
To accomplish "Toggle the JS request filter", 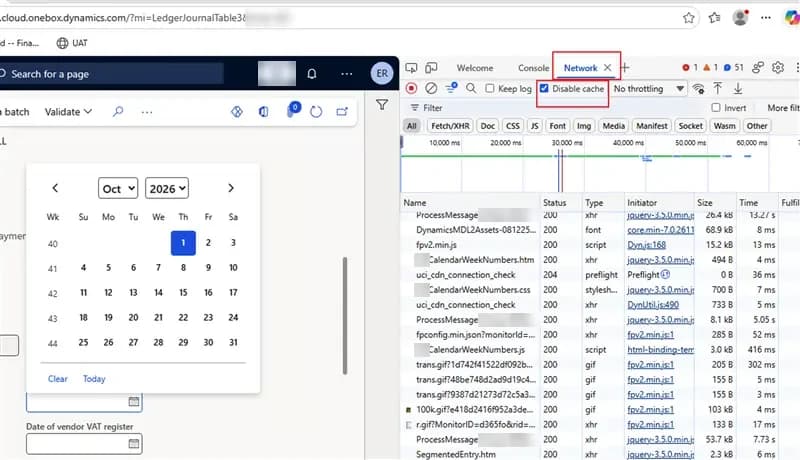I will (x=535, y=126).
